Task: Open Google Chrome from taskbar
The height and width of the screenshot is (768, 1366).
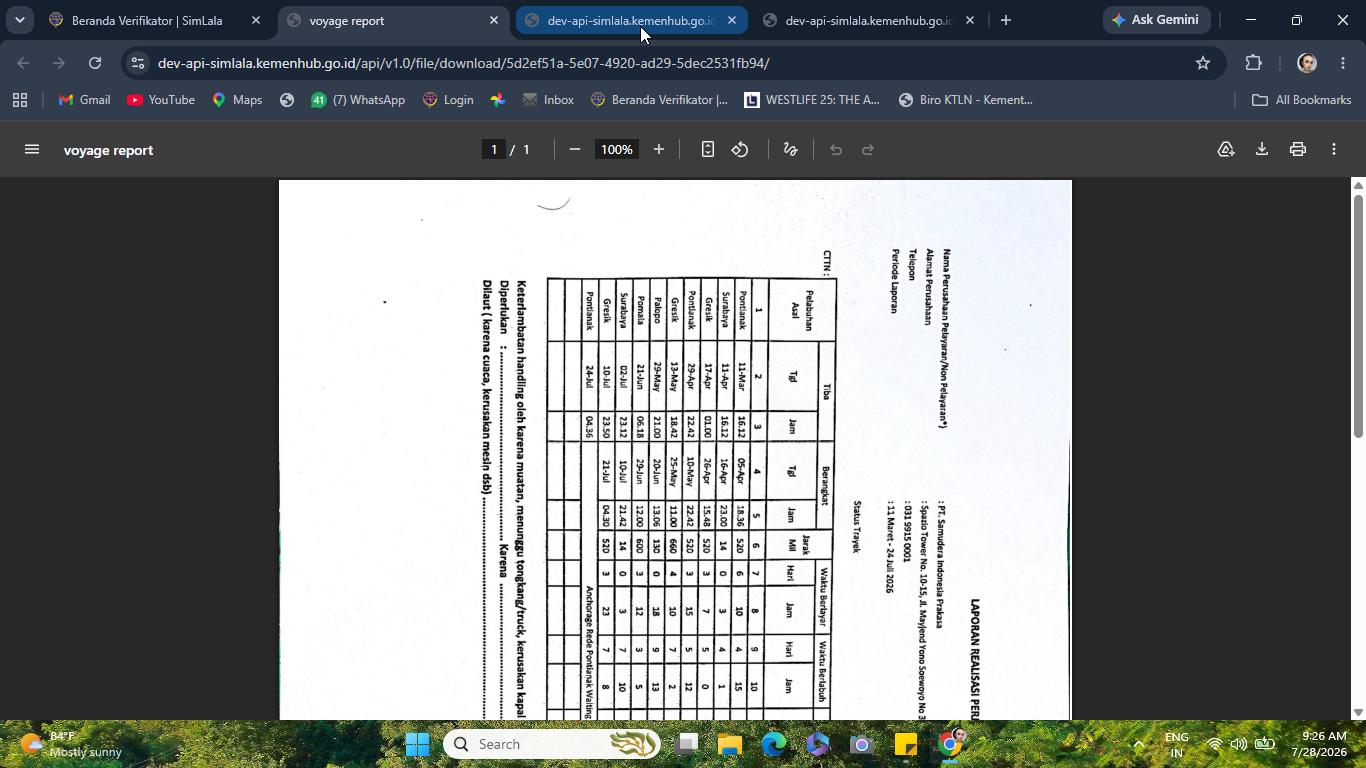Action: point(950,744)
